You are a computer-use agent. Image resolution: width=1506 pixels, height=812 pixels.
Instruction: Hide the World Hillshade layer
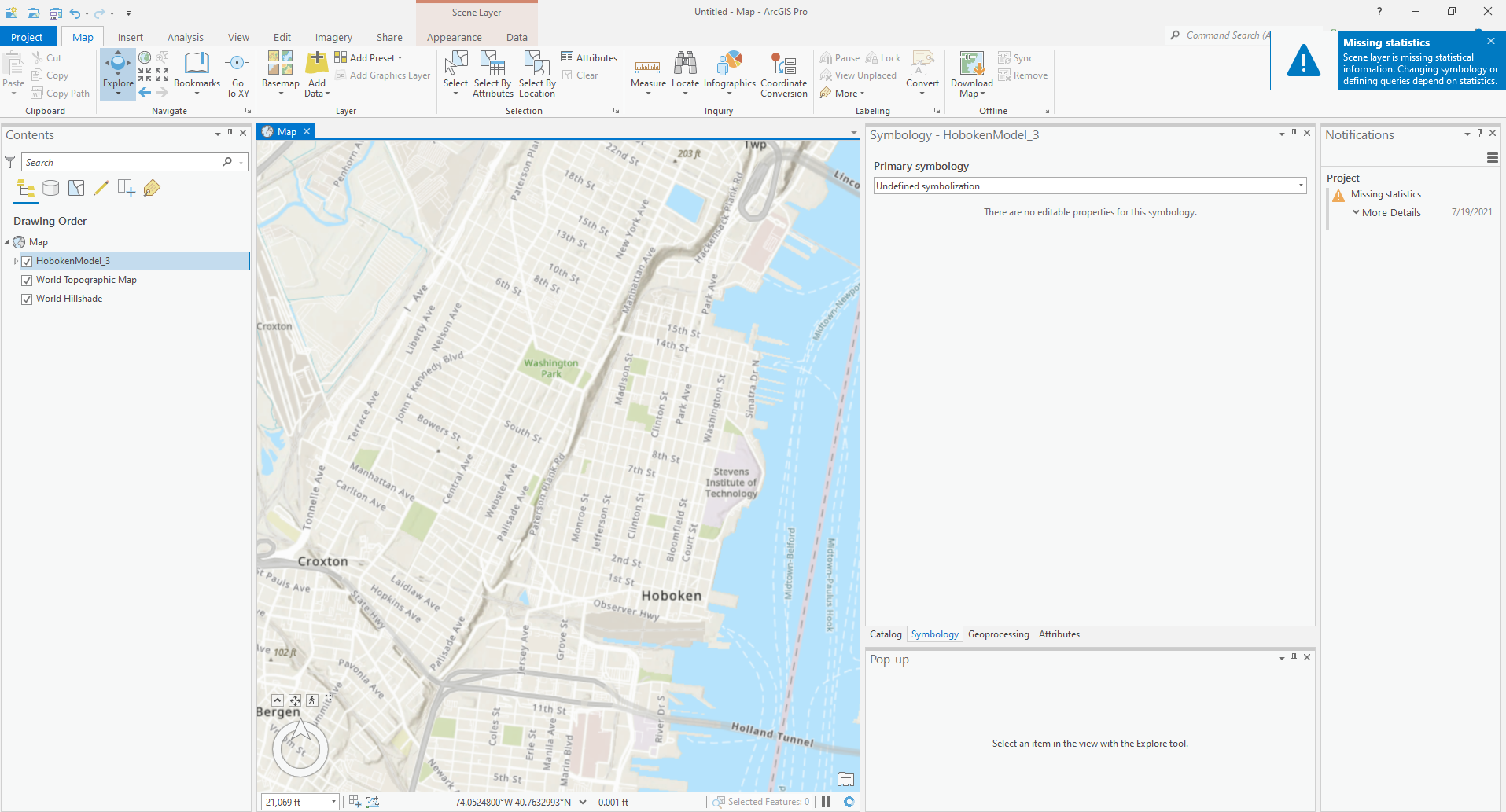click(x=27, y=298)
